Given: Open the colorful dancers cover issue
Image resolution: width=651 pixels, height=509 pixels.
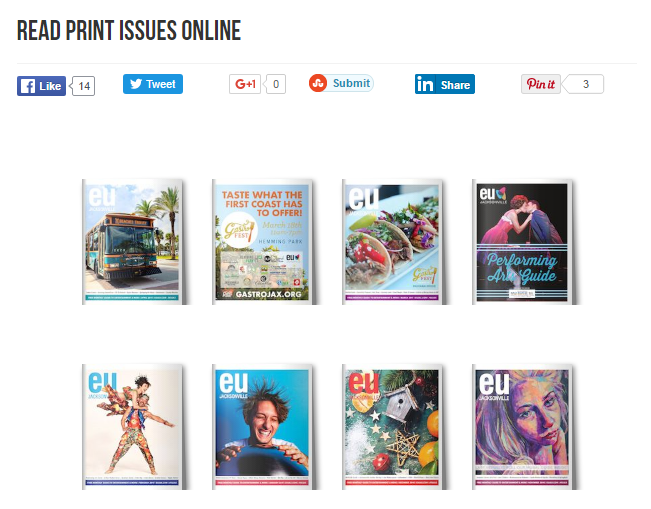Looking at the screenshot, I should 132,427.
